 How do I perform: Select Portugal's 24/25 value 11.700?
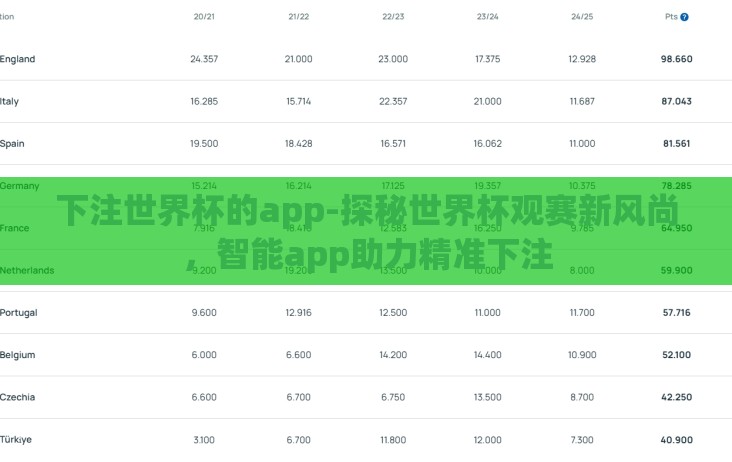tap(582, 313)
